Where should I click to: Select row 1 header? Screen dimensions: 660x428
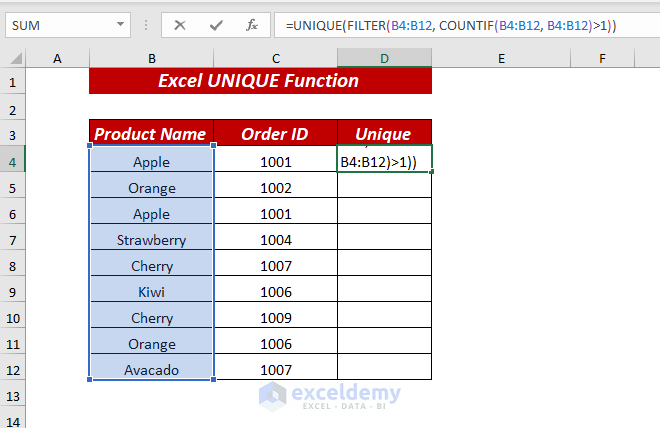click(13, 82)
